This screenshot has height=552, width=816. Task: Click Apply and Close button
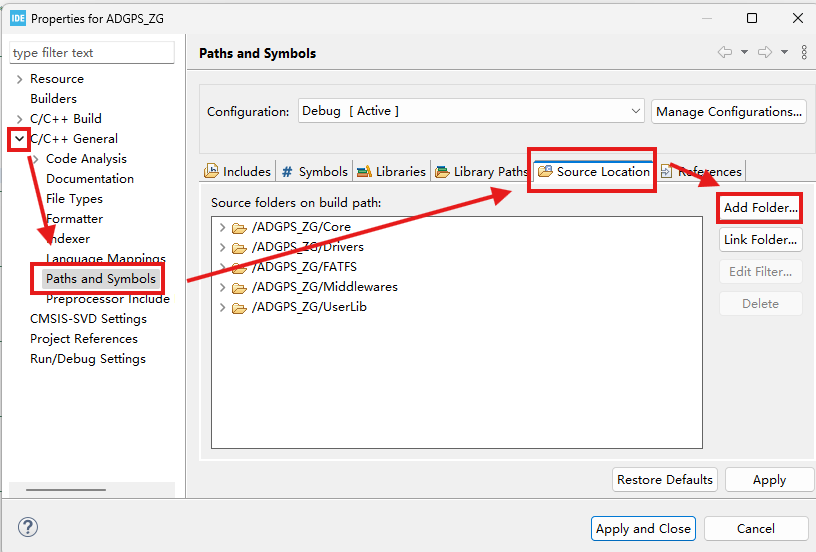643,529
